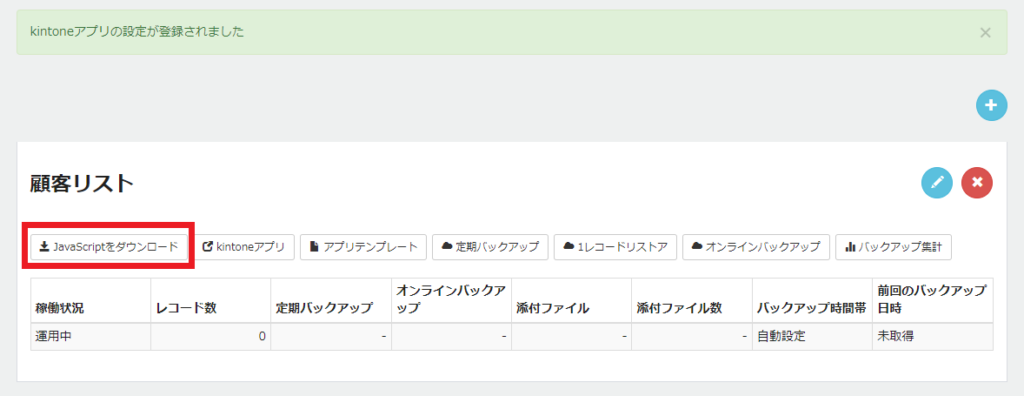Viewport: 1024px width, 396px height.
Task: Click the cloud icon on 定期バックアップ
Action: (447, 246)
